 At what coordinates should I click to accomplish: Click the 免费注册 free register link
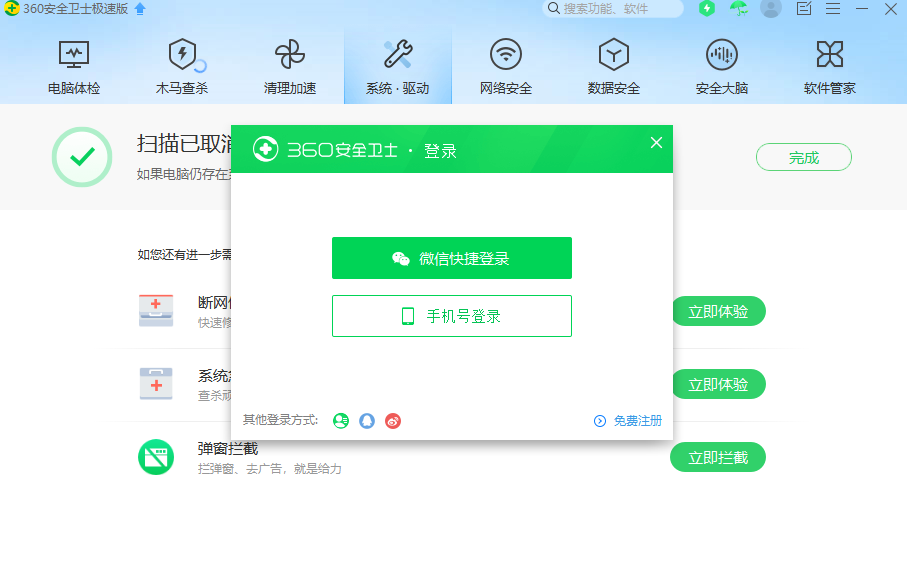click(x=637, y=421)
